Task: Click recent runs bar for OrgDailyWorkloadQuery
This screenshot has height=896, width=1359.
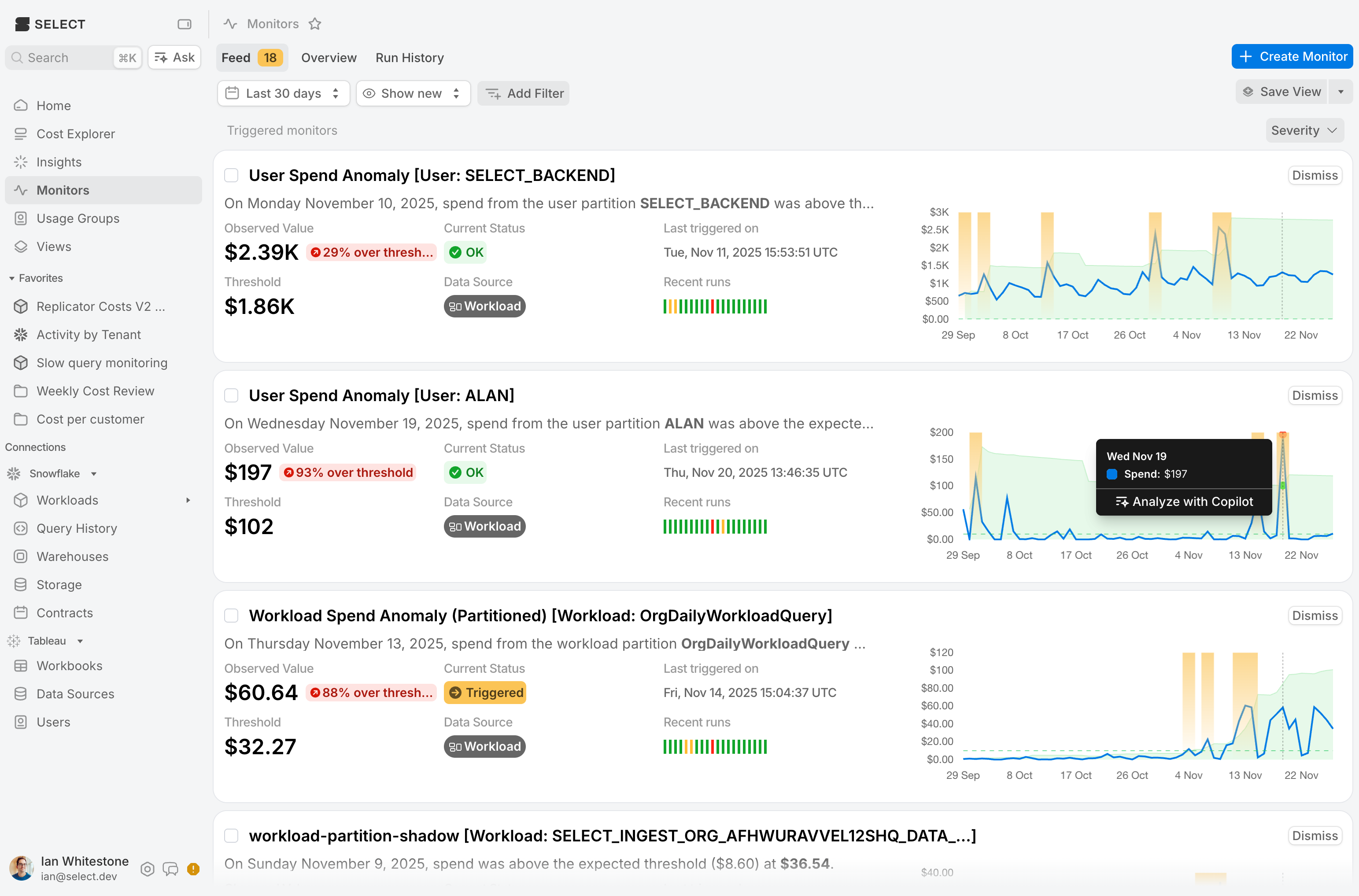Action: tap(715, 746)
